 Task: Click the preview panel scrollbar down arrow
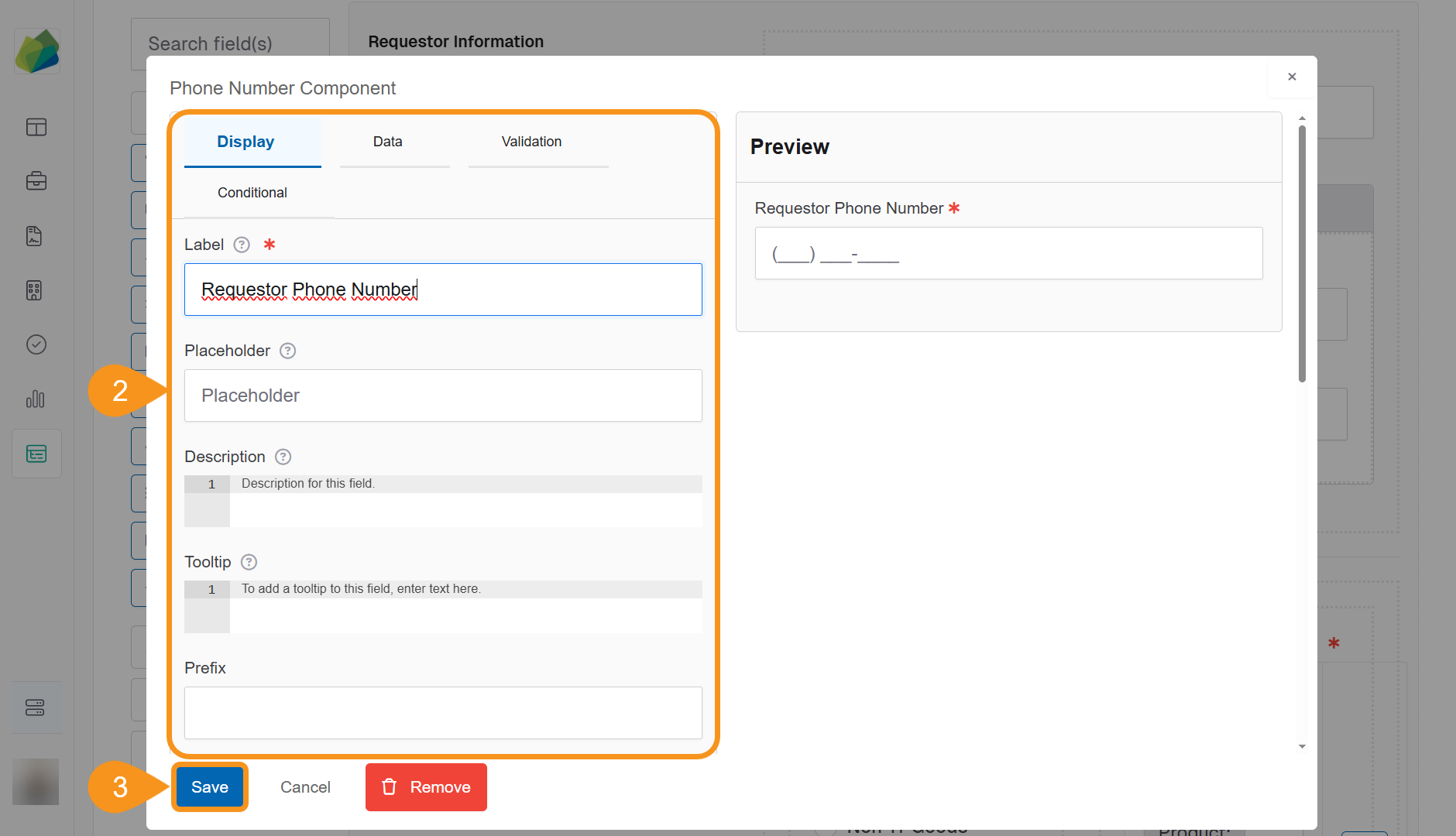pyautogui.click(x=1302, y=746)
